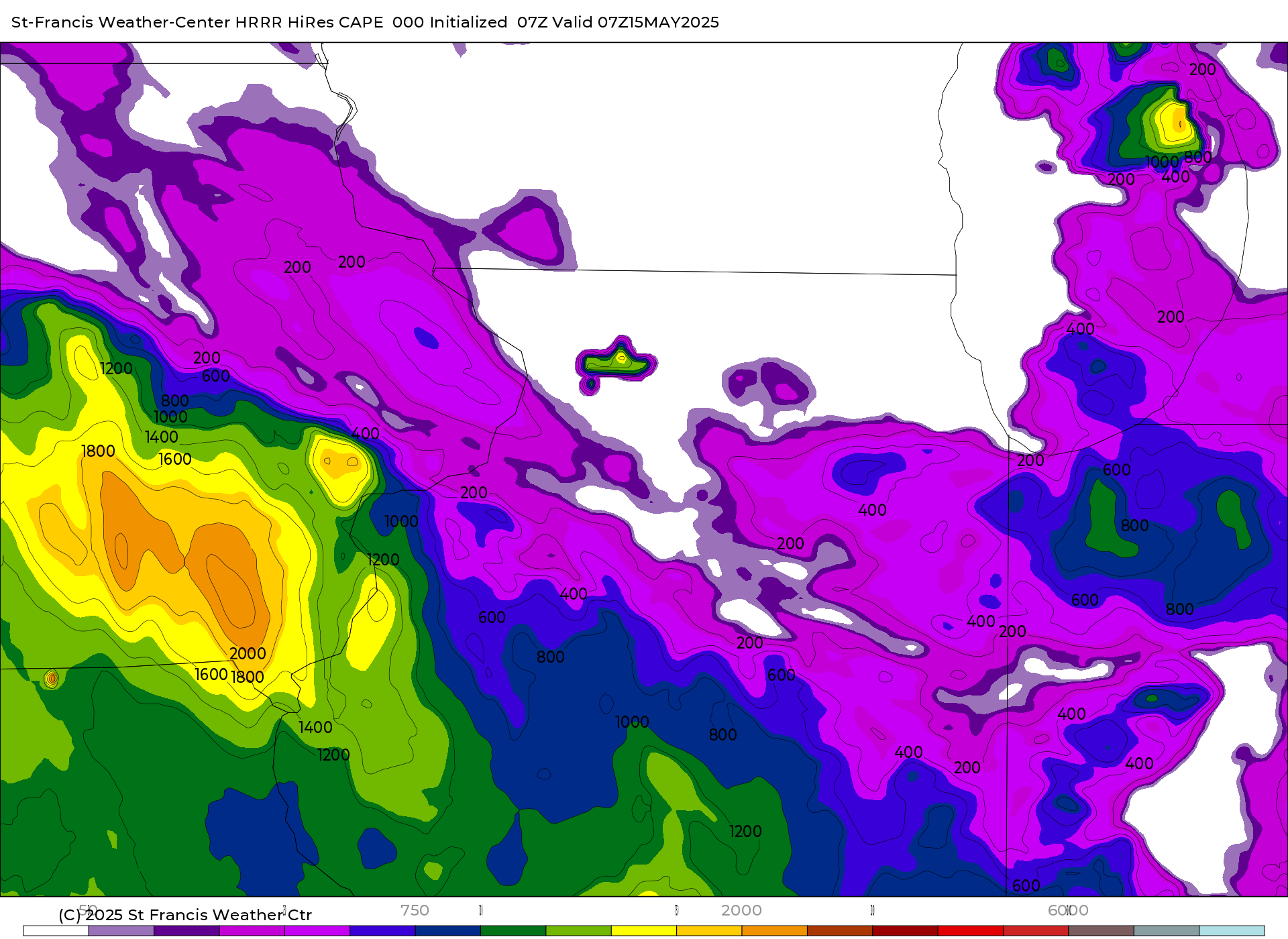Select the taupe brown-gray legend swatch
The width and height of the screenshot is (1288, 939).
[x=1101, y=931]
